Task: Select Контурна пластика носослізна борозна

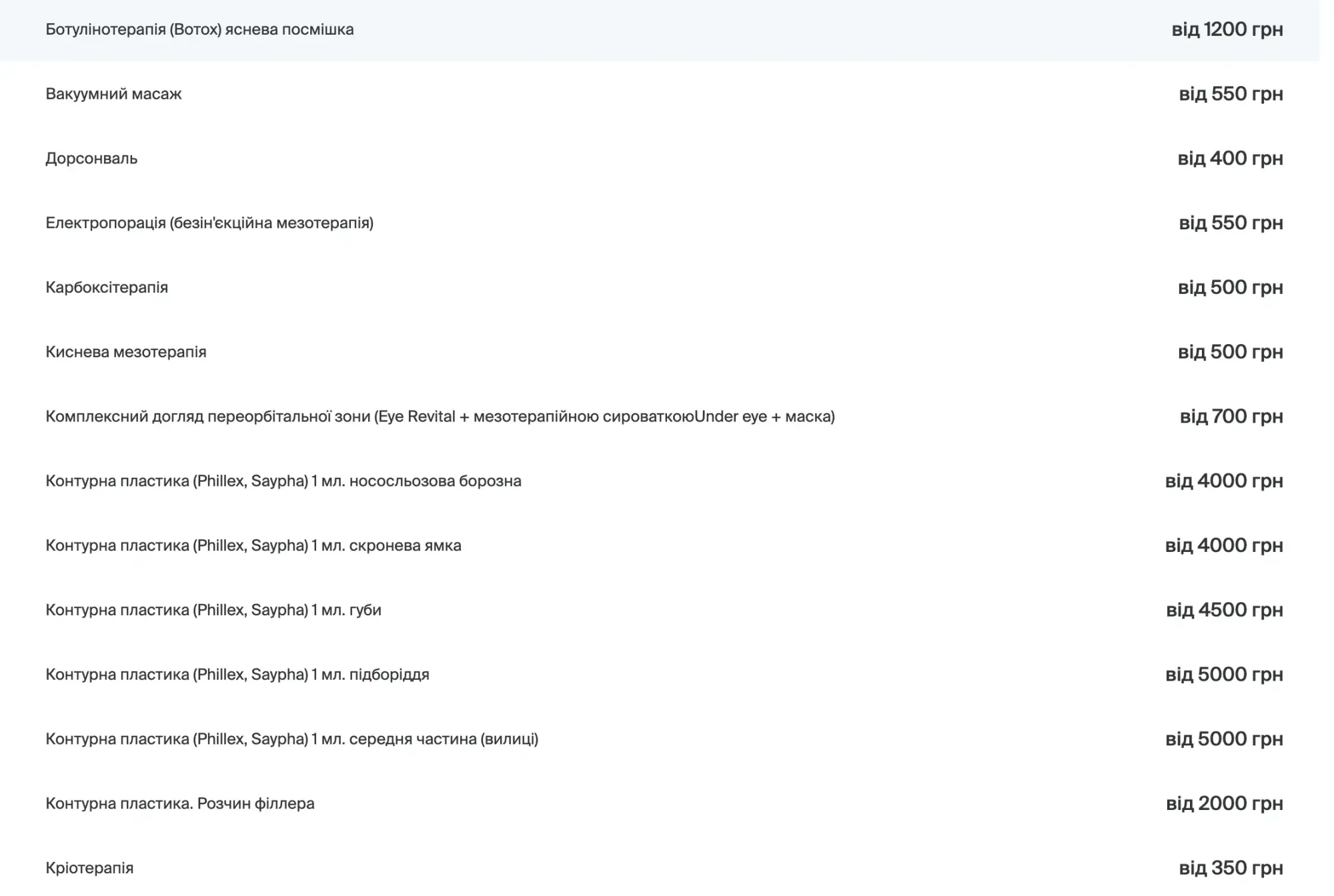Action: click(283, 481)
